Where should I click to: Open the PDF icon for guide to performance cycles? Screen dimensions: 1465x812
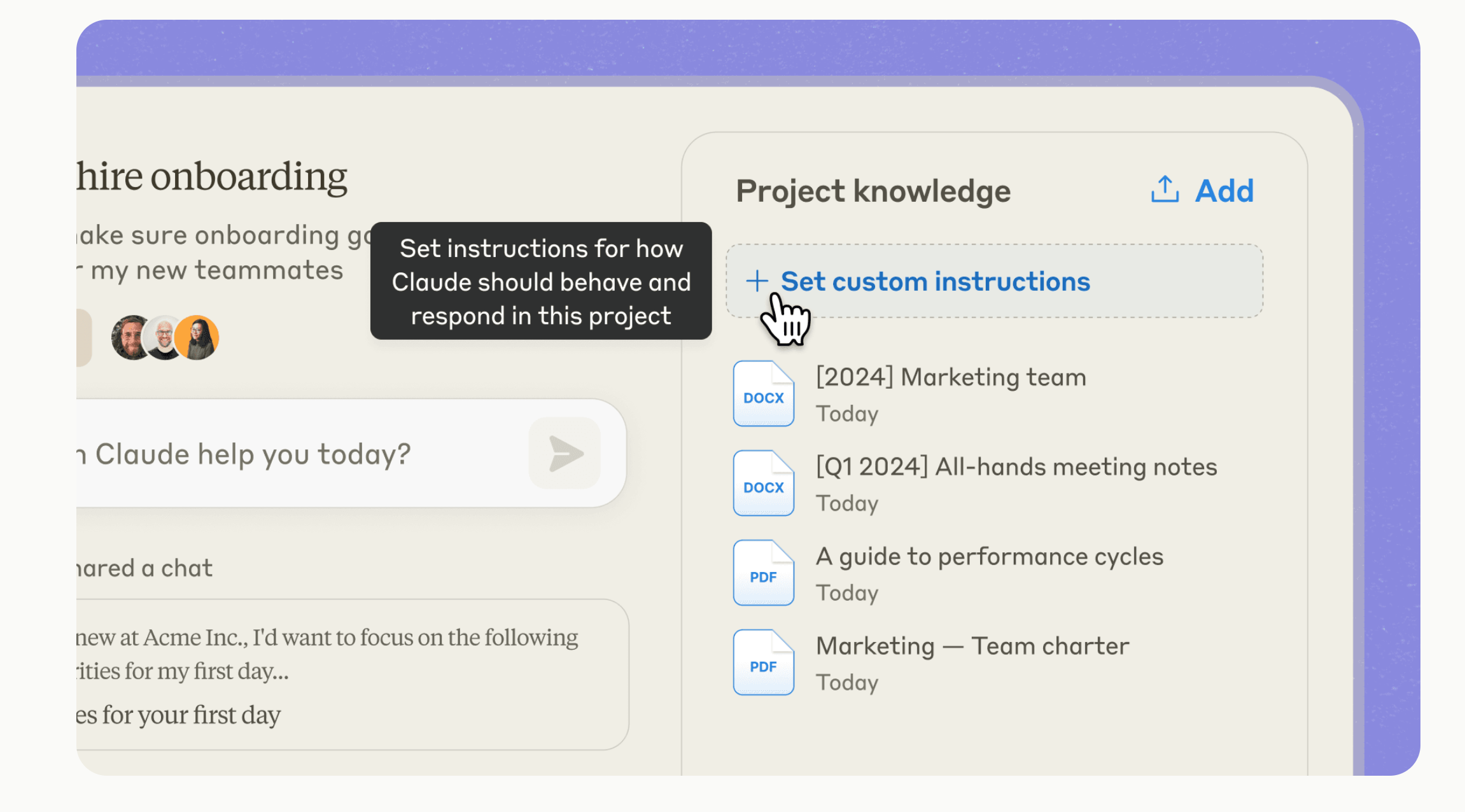click(x=764, y=573)
